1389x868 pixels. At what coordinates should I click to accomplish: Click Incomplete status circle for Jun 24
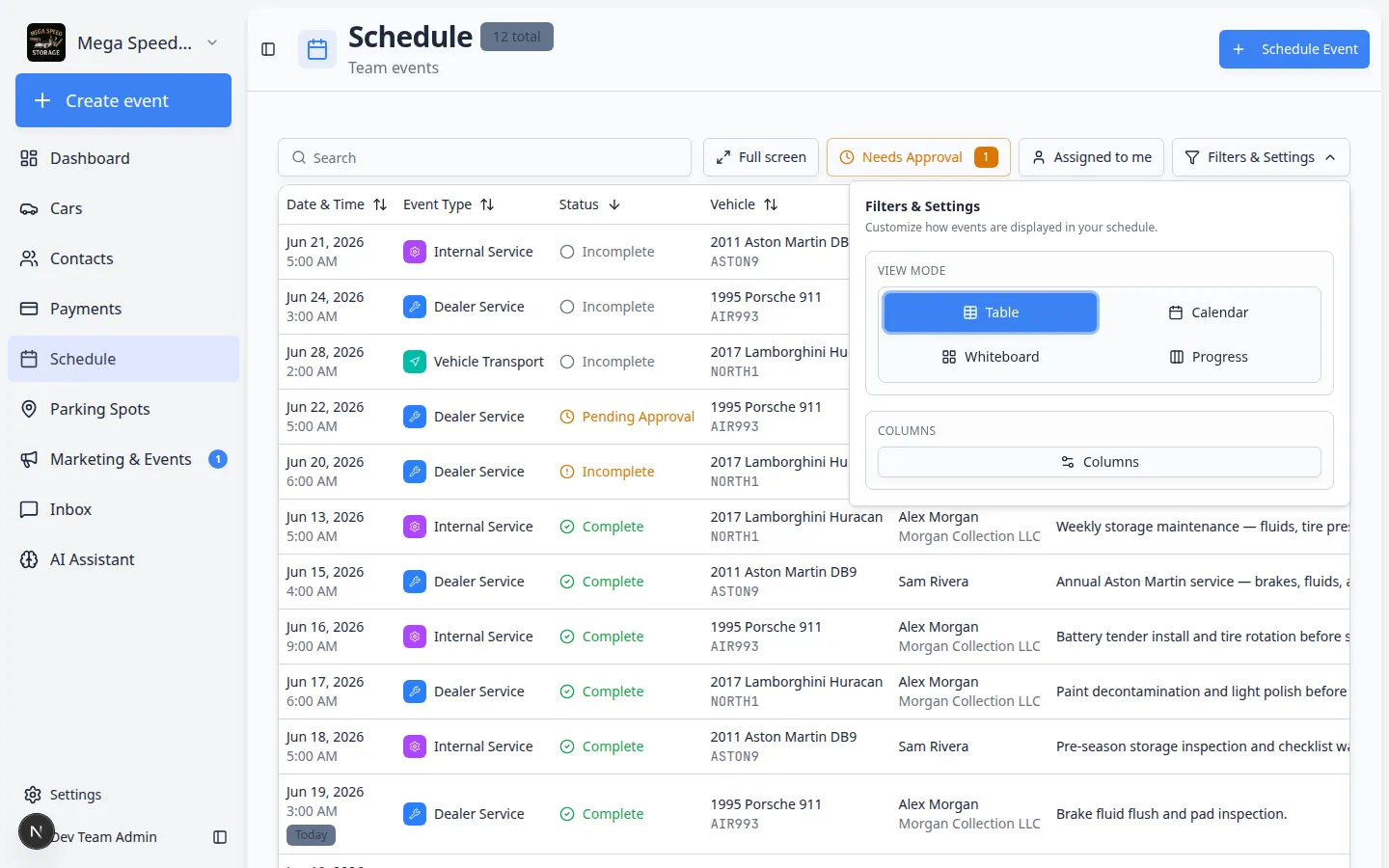click(x=567, y=307)
